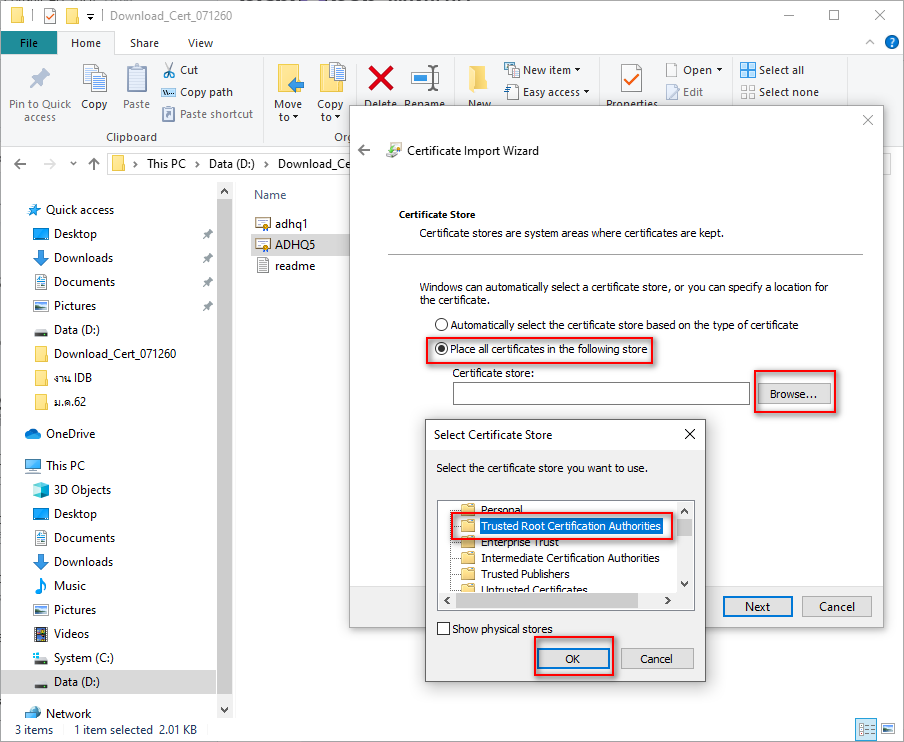Click Select all in ribbon
This screenshot has height=742, width=904.
[772, 70]
